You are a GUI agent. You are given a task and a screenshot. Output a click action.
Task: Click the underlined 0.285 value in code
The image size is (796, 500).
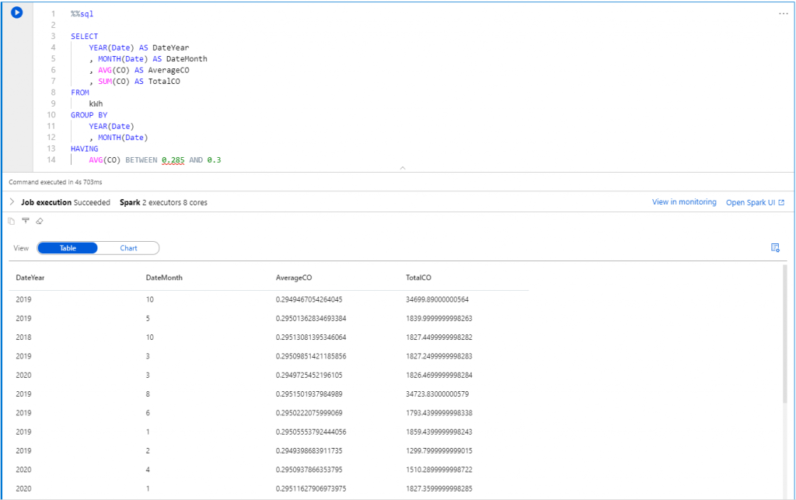(x=173, y=160)
